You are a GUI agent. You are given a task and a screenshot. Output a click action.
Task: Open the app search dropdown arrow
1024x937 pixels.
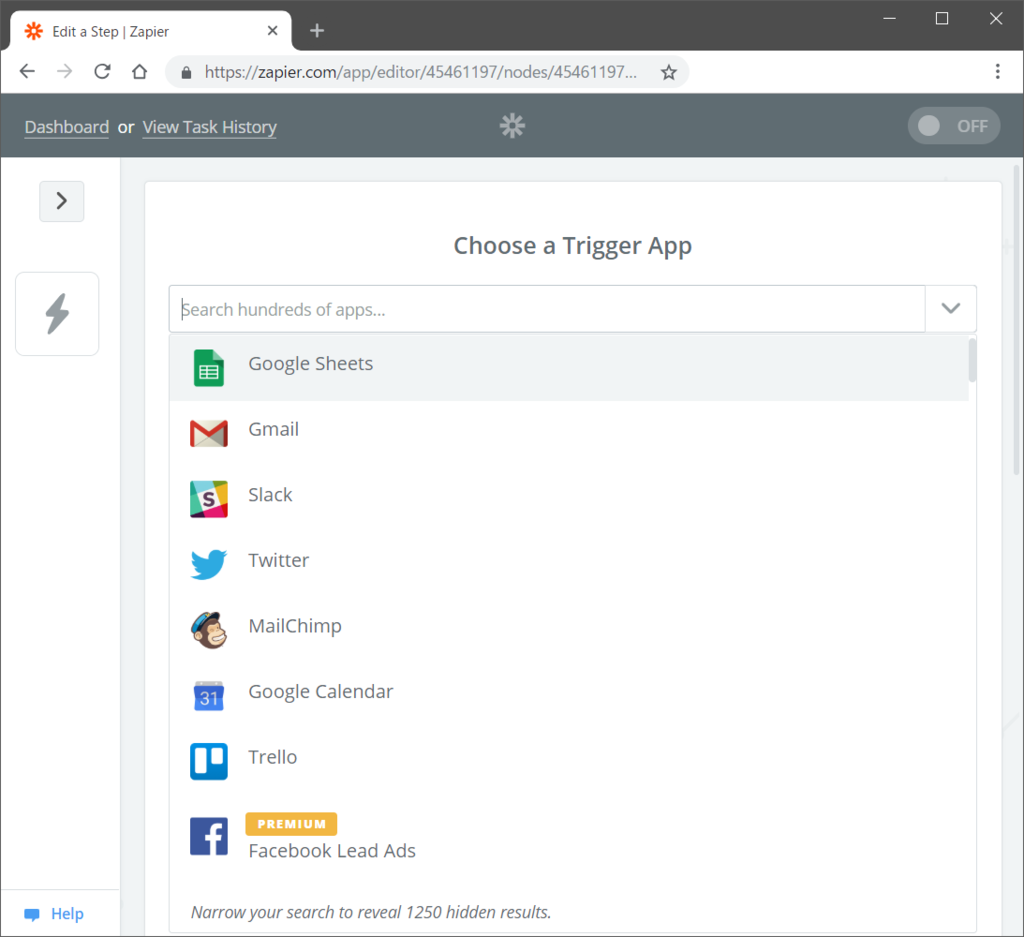[x=950, y=308]
